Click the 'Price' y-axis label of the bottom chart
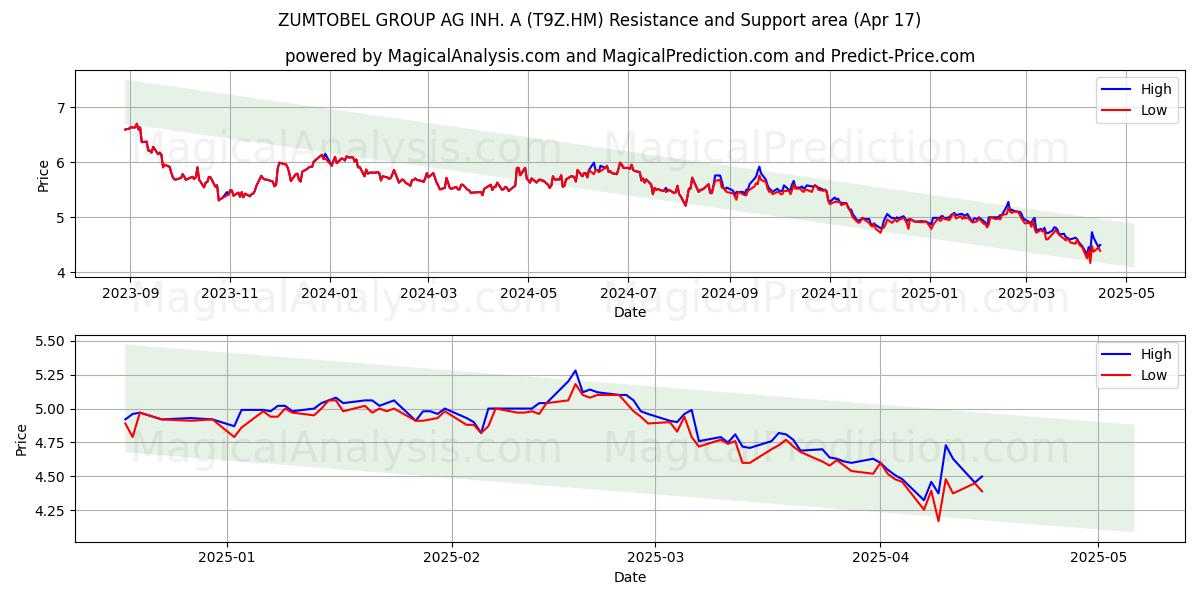The image size is (1200, 600). coord(23,438)
